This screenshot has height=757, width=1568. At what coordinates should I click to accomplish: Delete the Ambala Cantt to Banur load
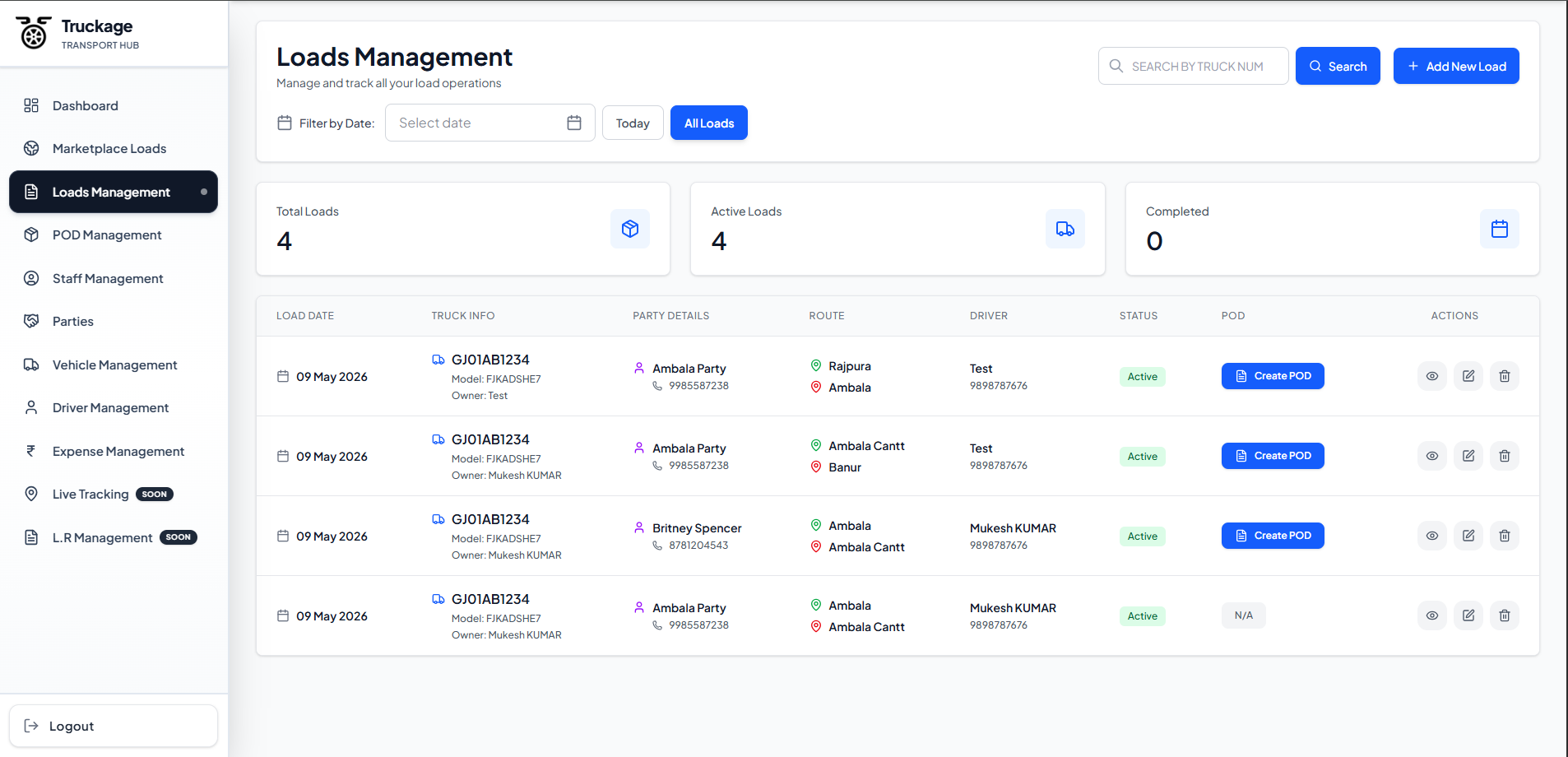coord(1505,456)
